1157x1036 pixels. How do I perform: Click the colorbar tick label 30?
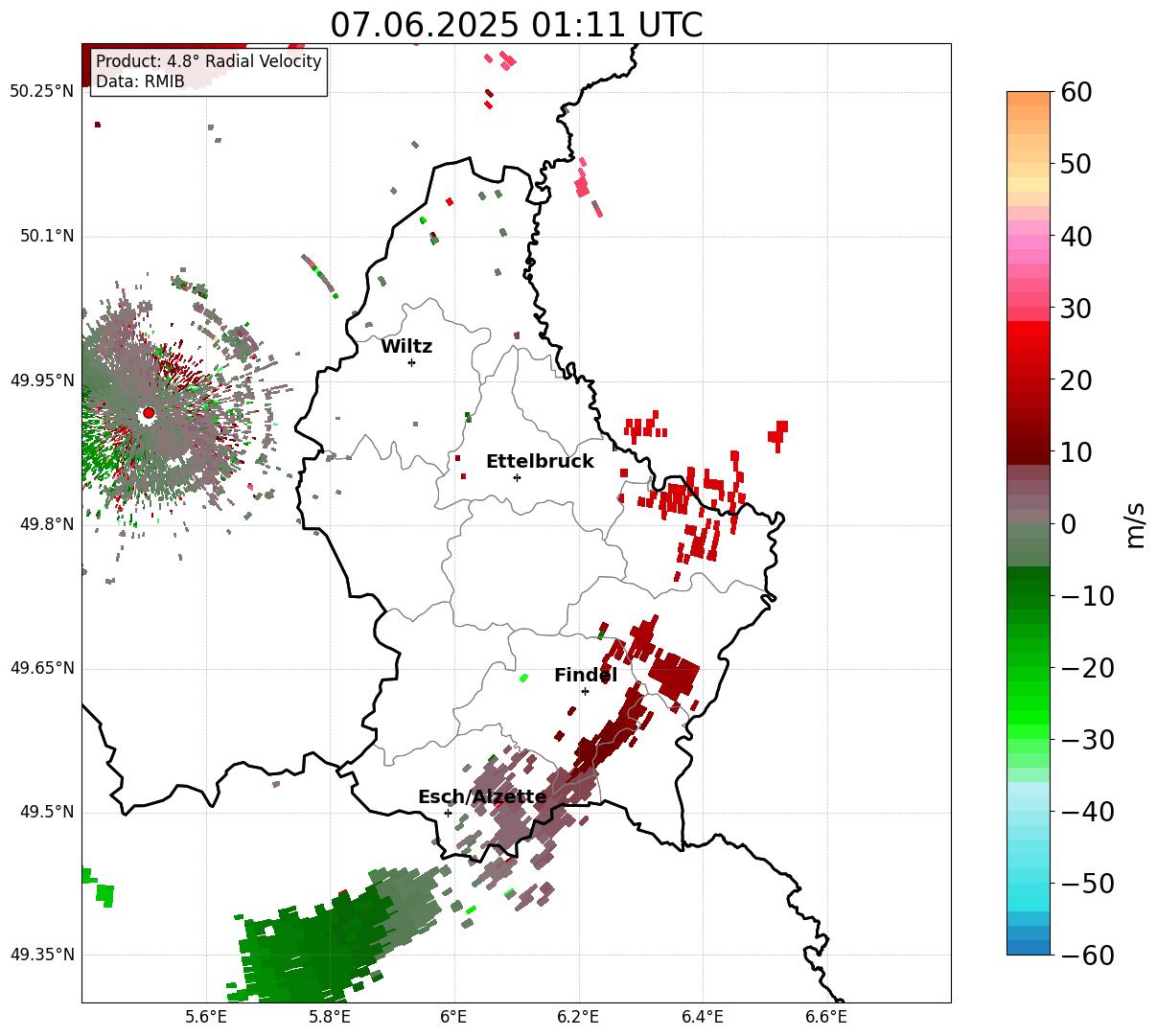[x=1075, y=309]
